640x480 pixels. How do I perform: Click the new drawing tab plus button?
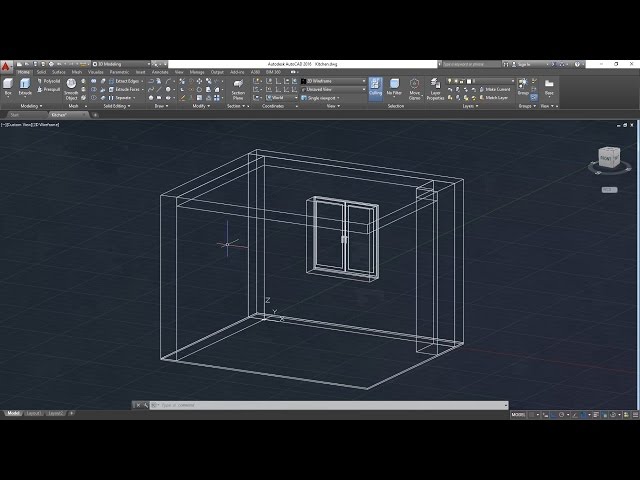95,115
